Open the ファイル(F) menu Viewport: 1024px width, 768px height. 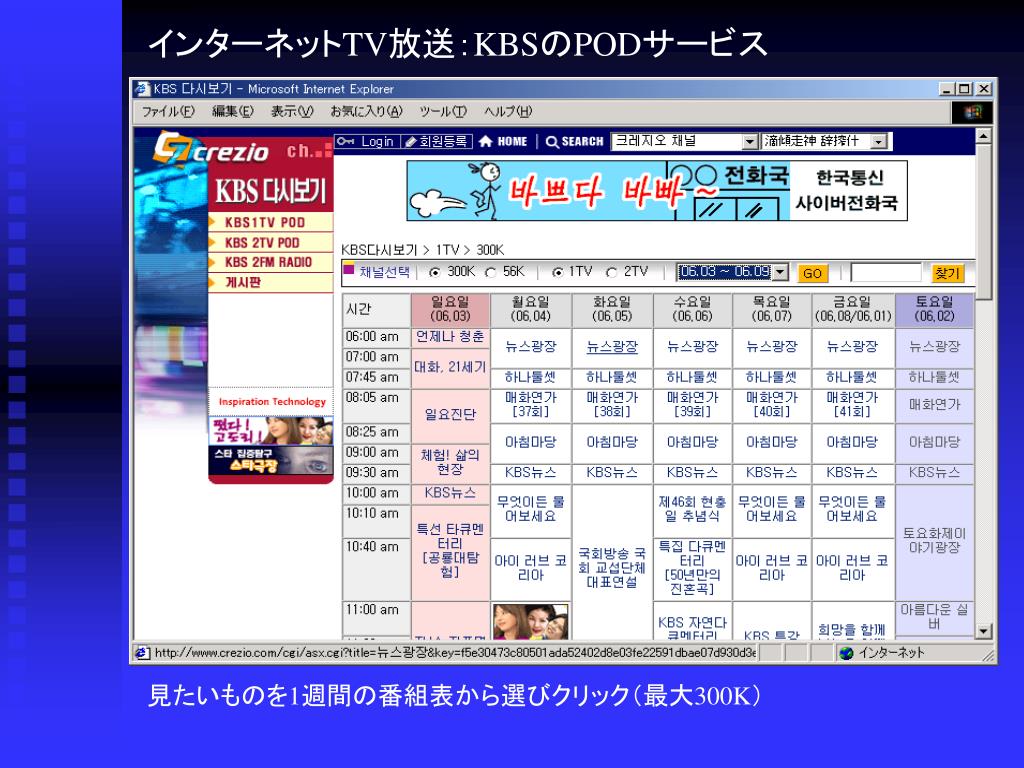[x=168, y=112]
